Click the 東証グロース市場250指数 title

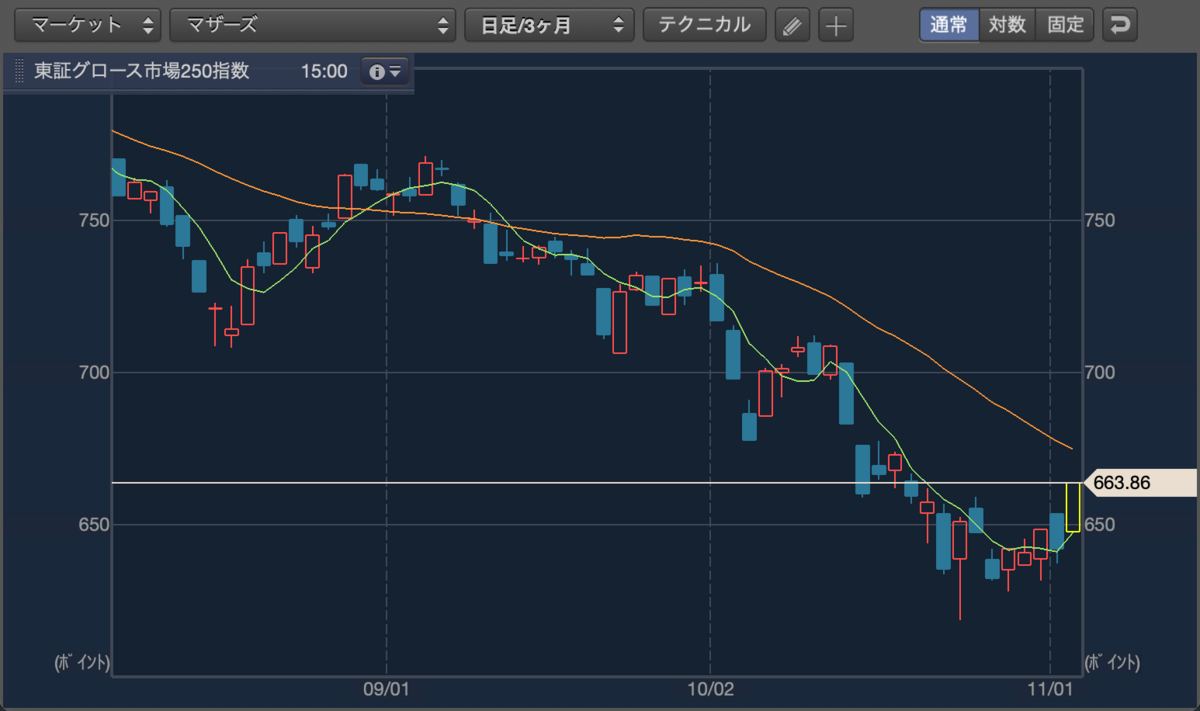142,72
